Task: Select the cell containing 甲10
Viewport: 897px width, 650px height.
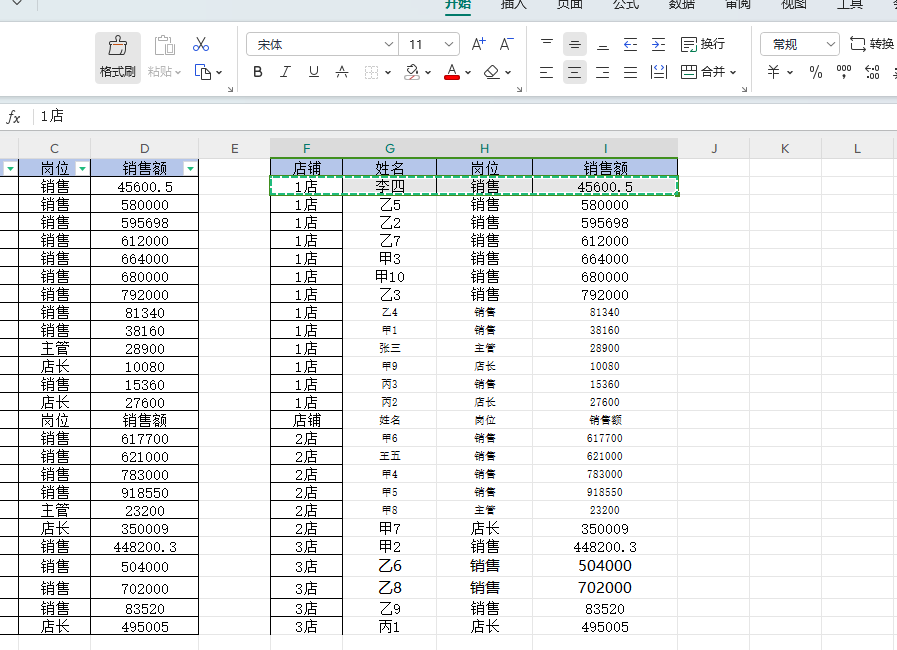Action: click(390, 276)
